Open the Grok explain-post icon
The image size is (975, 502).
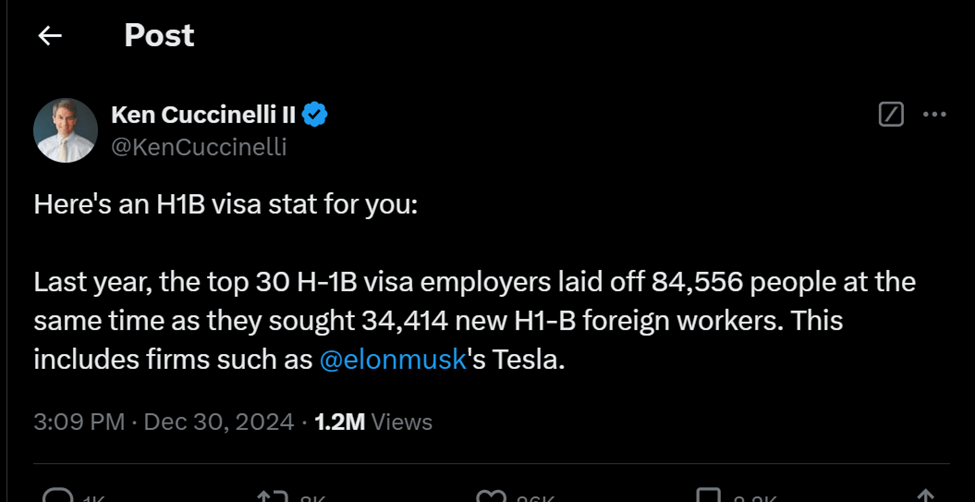[891, 114]
